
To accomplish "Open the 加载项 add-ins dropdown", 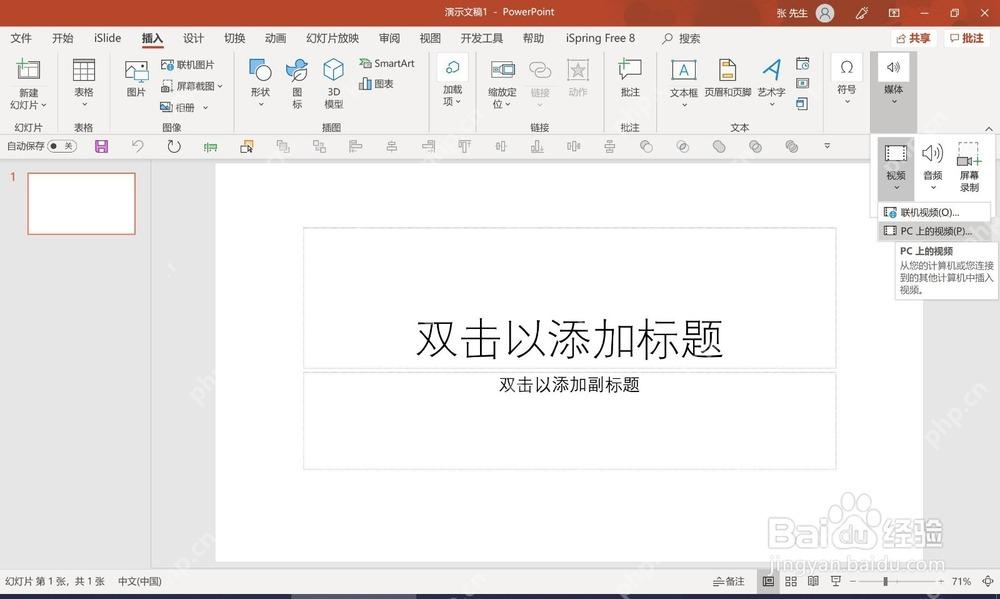I will click(x=452, y=82).
